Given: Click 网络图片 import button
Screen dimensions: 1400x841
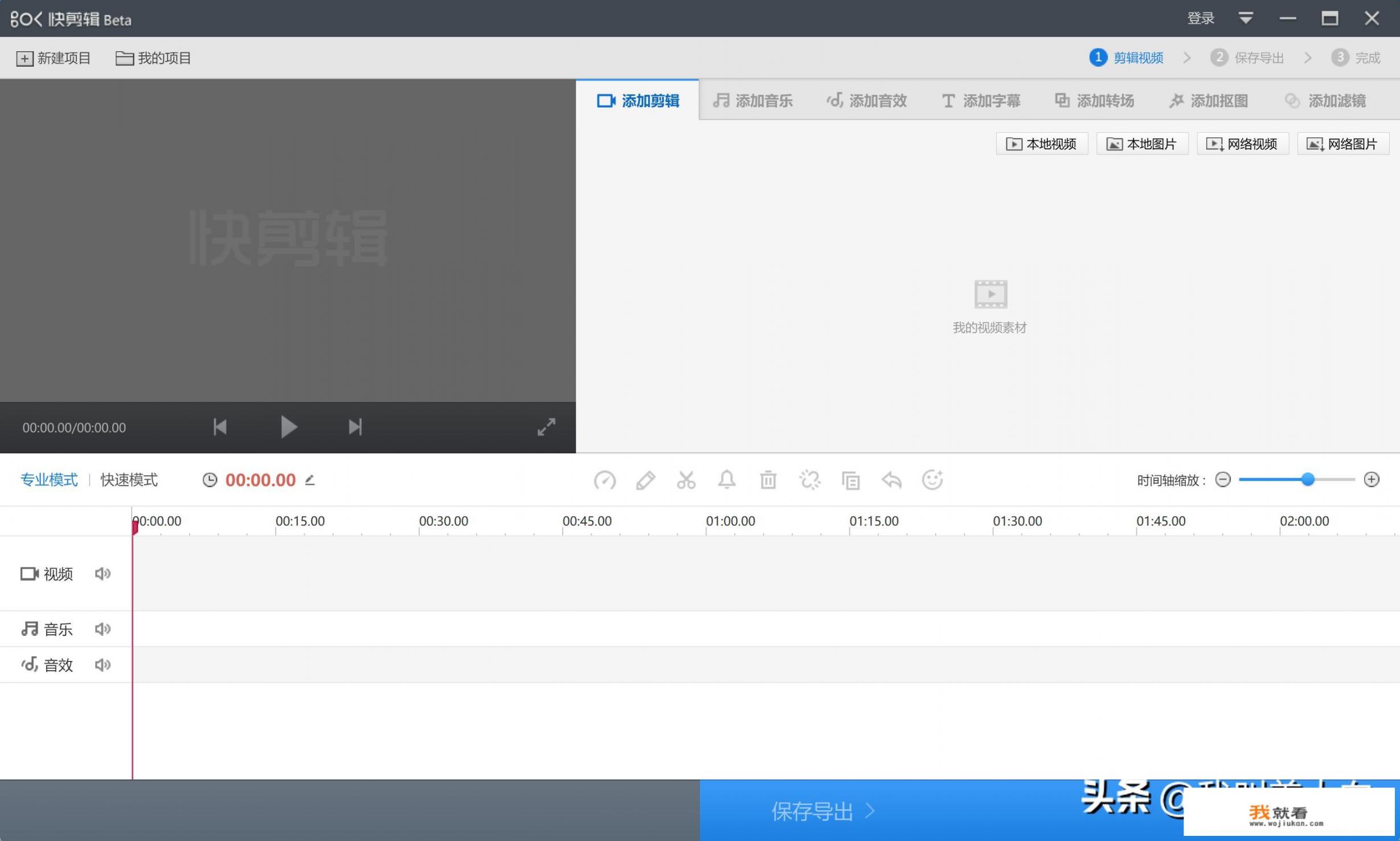Looking at the screenshot, I should click(1343, 144).
